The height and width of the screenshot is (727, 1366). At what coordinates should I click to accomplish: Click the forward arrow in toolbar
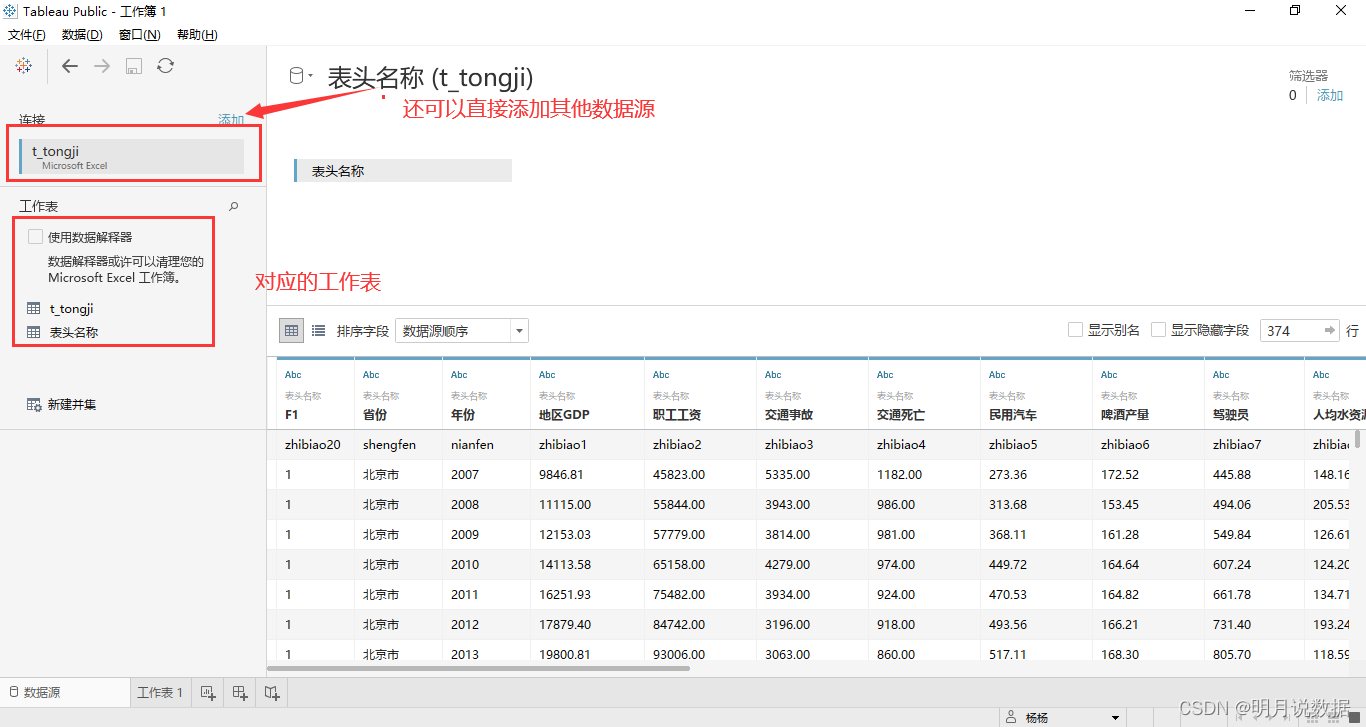click(x=102, y=66)
